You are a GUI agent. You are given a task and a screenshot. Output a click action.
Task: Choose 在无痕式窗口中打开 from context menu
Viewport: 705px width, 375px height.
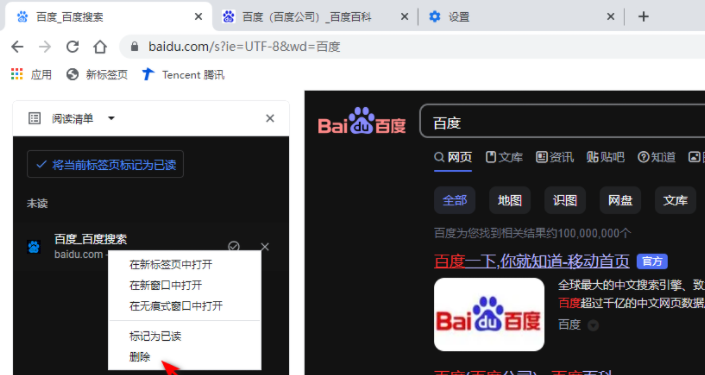point(184,306)
